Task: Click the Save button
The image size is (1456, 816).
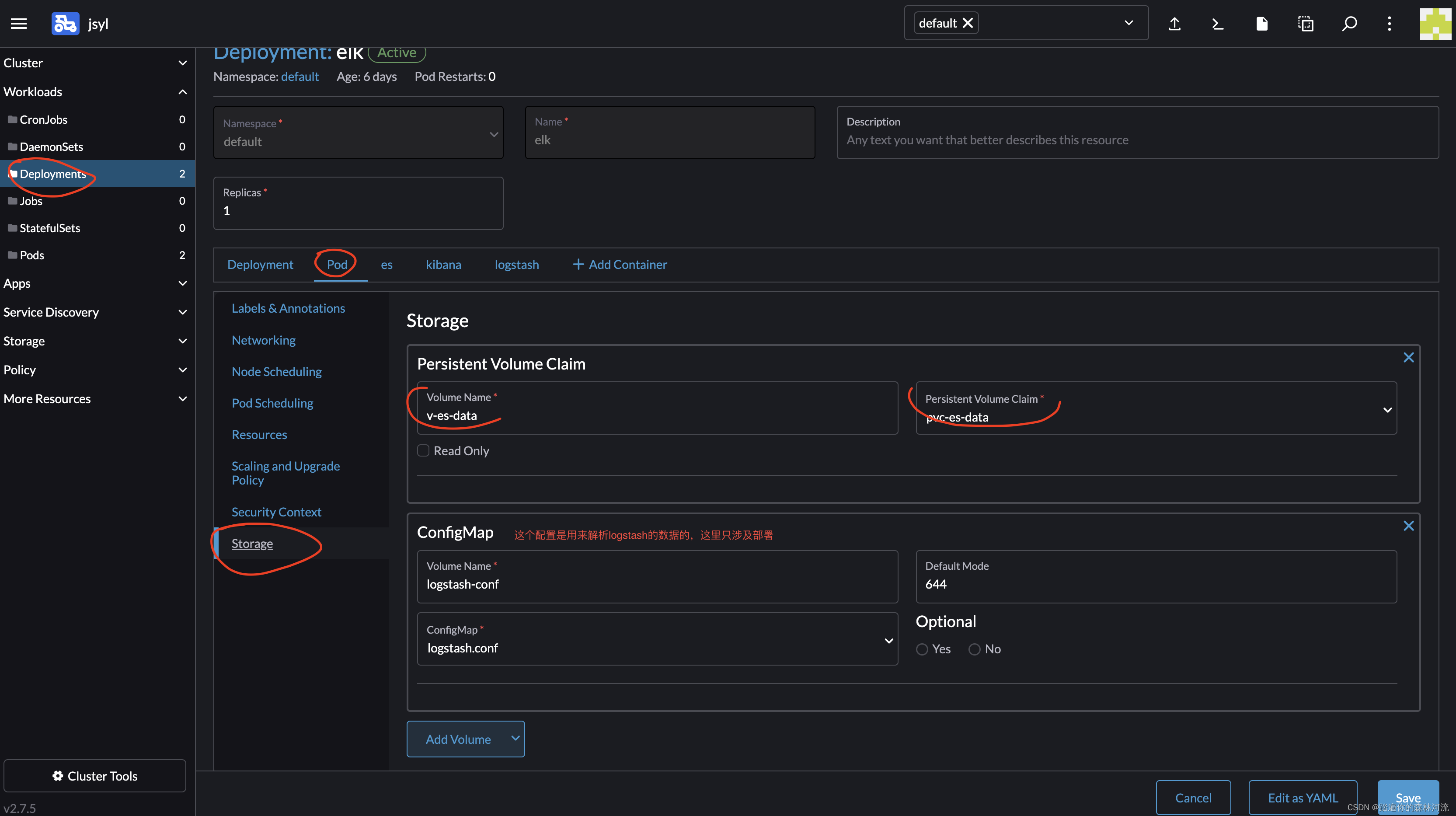Action: pos(1408,797)
